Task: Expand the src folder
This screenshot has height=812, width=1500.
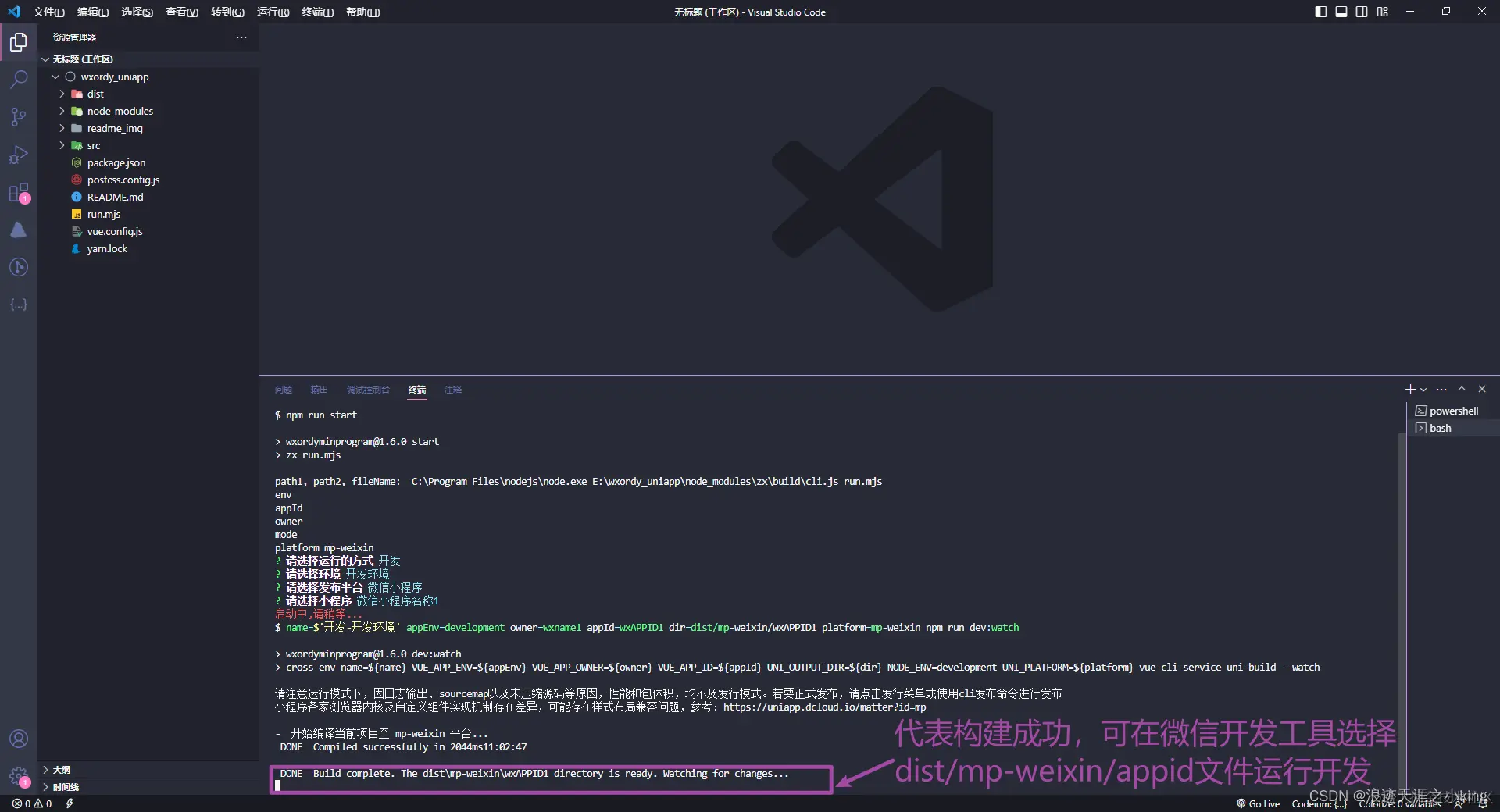Action: click(148, 145)
